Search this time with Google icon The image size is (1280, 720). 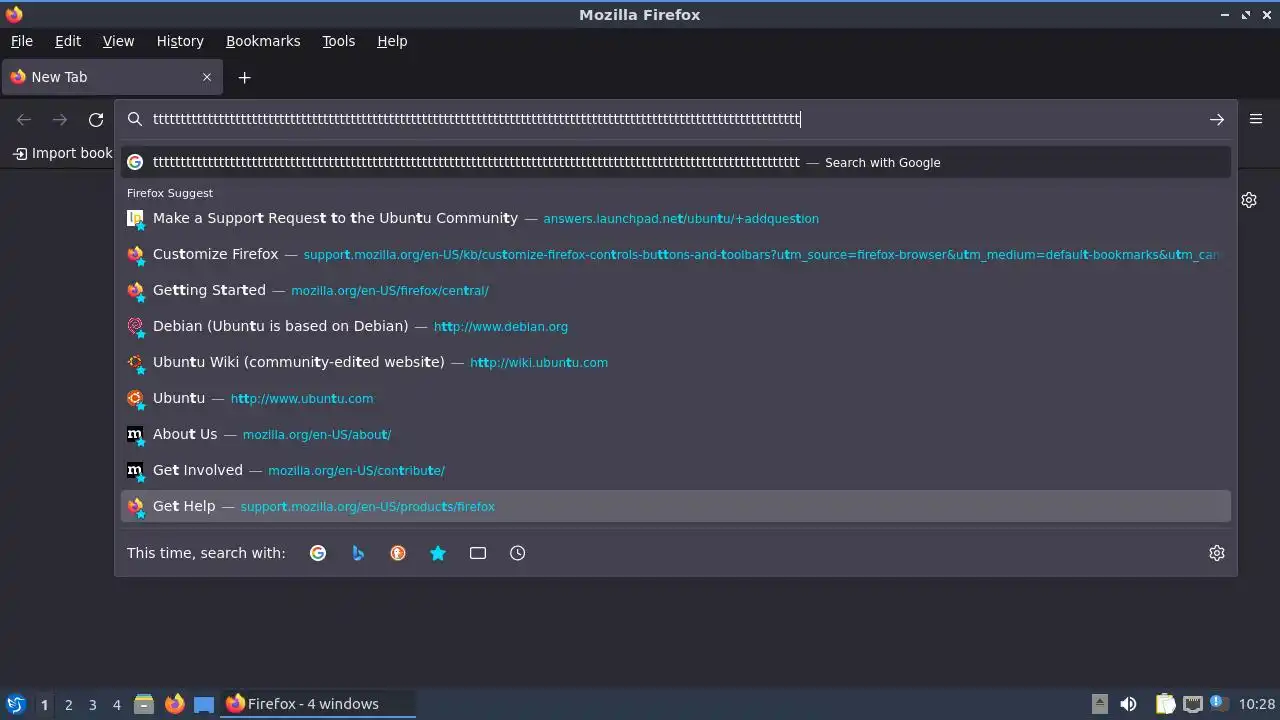coord(318,553)
